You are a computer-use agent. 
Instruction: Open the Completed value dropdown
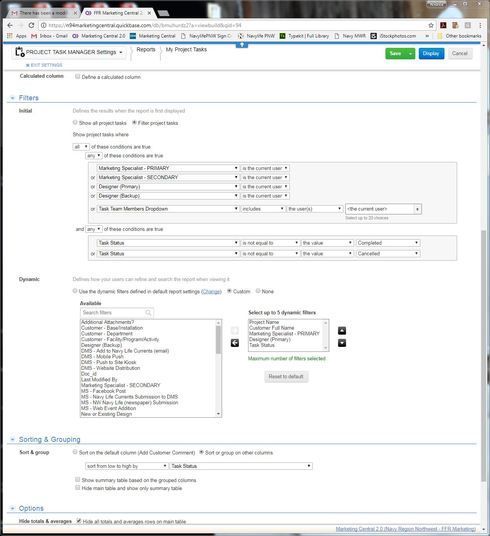388,243
